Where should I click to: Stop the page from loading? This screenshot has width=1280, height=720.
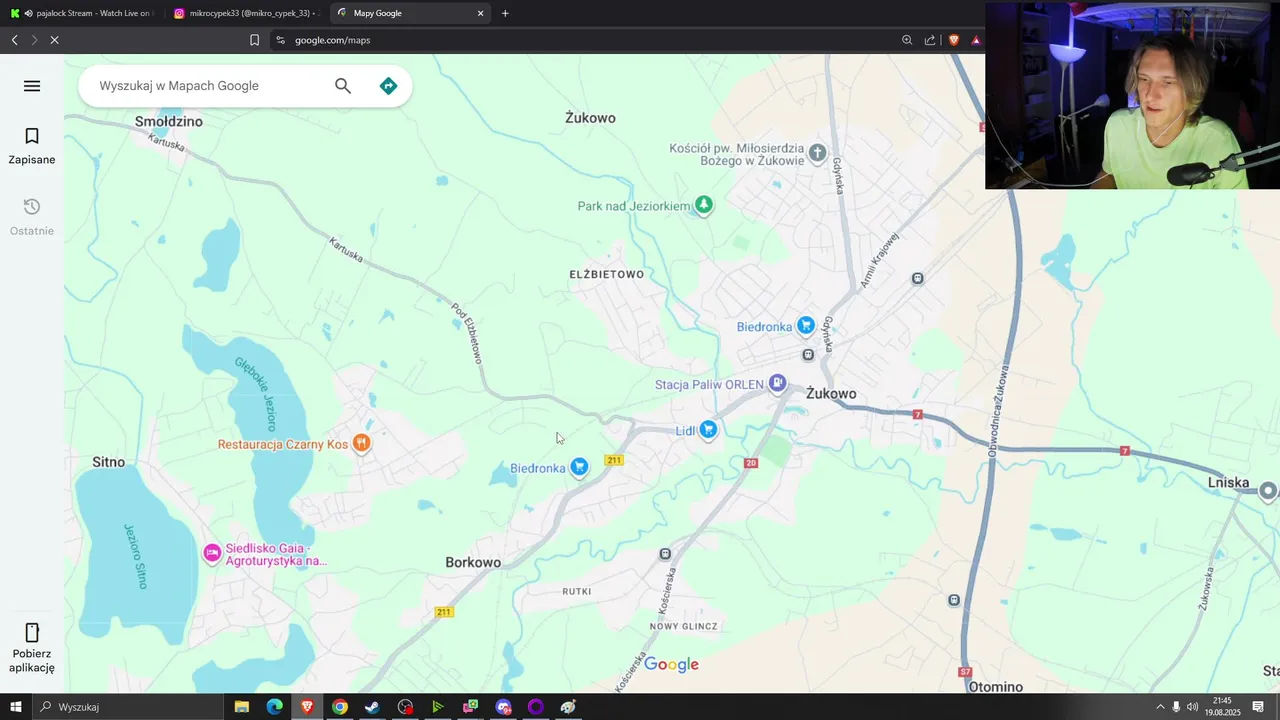click(x=54, y=40)
